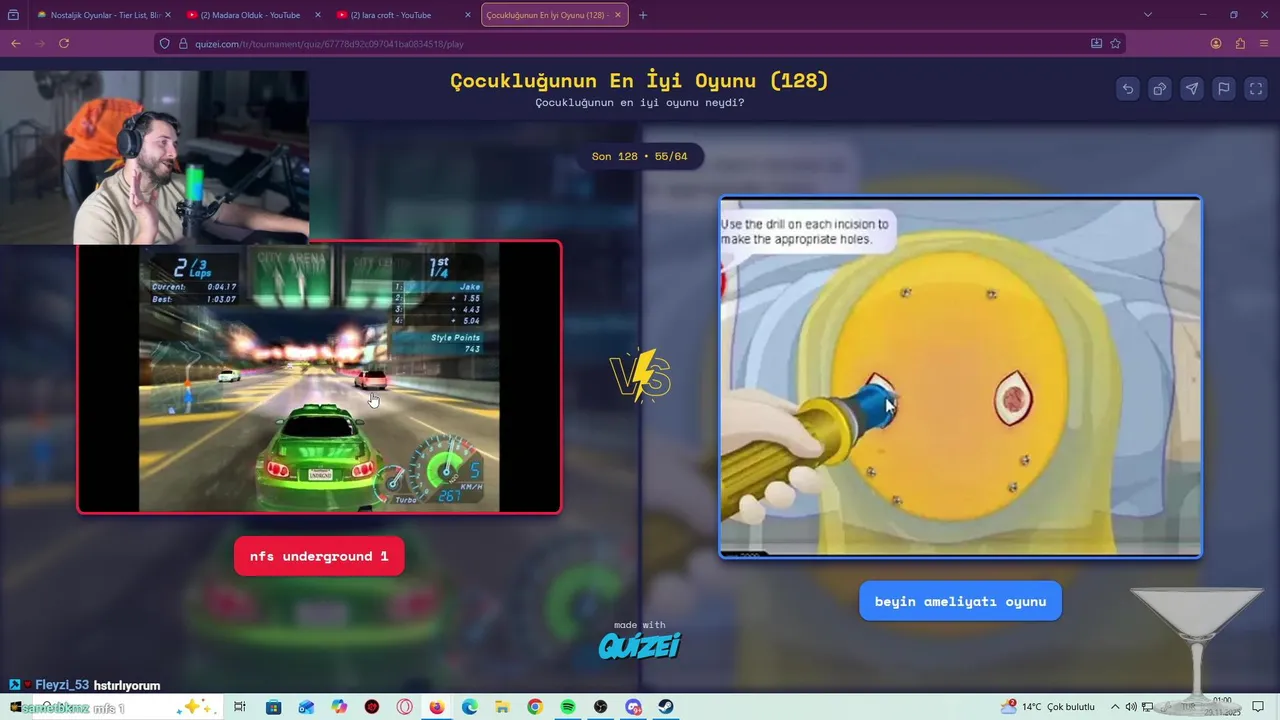
Task: Open the browser extensions icon
Action: pos(1240,43)
